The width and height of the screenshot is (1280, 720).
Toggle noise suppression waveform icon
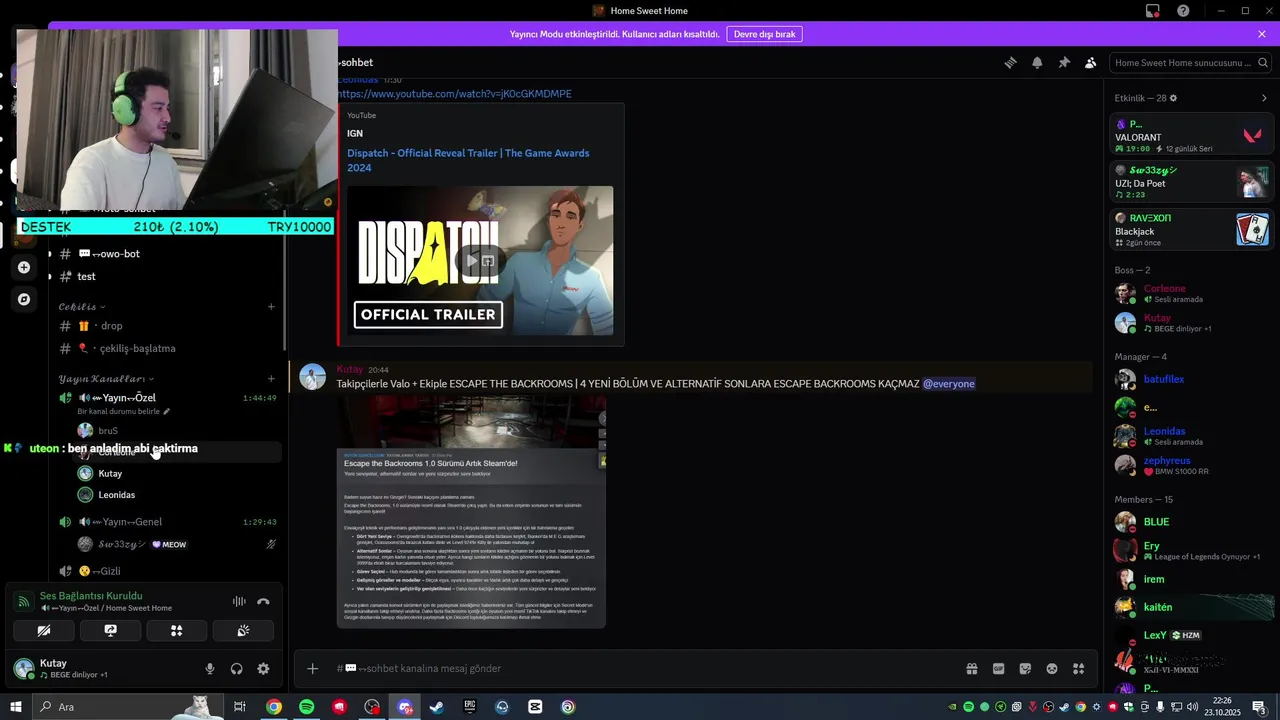click(x=239, y=601)
